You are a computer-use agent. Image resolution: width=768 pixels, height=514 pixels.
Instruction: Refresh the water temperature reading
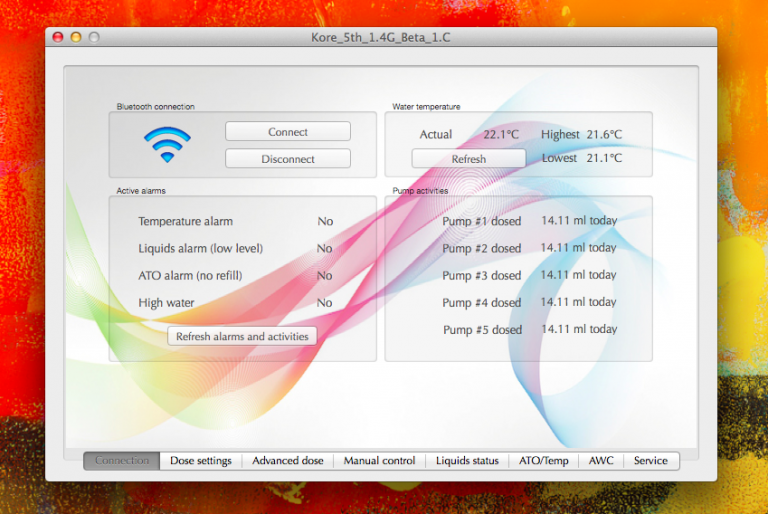(468, 159)
